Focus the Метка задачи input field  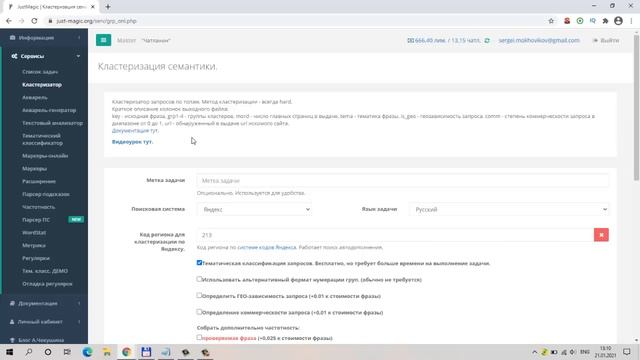(402, 180)
